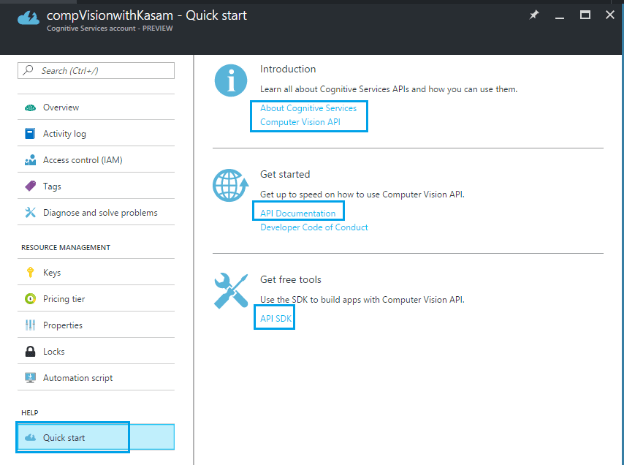Click the Access control (IAM) people icon
624x465 pixels.
tap(31, 160)
